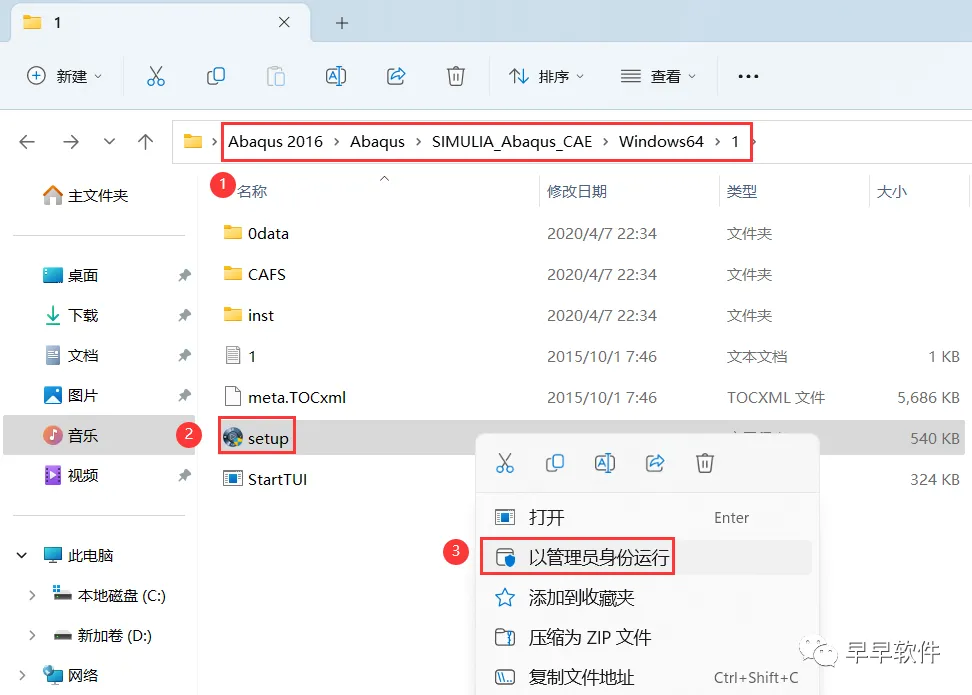Click the 0data folder icon
The image size is (972, 695).
coord(233,233)
